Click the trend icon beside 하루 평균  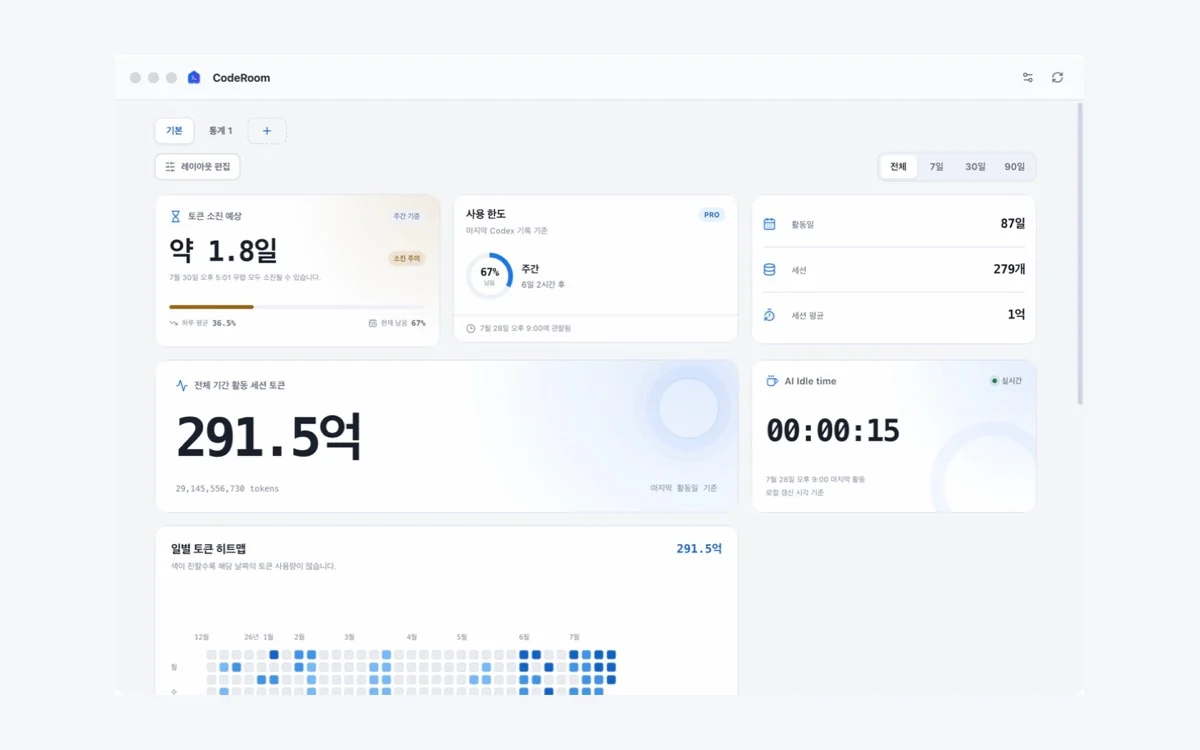tap(174, 323)
